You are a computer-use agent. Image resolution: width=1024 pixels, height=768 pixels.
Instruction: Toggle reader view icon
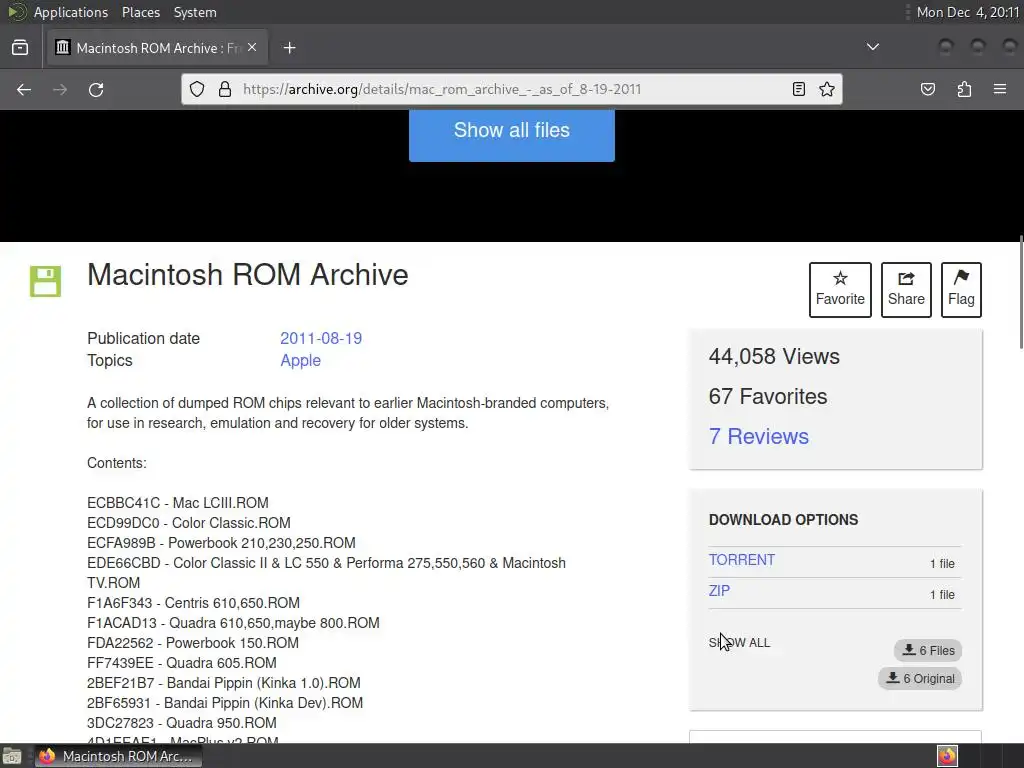coord(799,89)
